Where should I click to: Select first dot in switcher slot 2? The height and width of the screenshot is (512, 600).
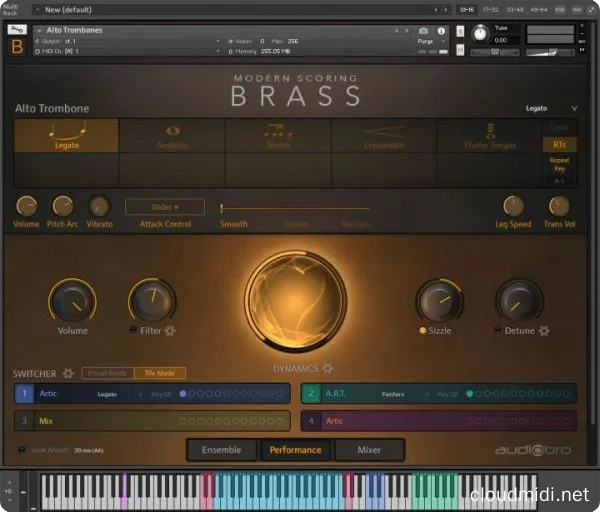470,394
